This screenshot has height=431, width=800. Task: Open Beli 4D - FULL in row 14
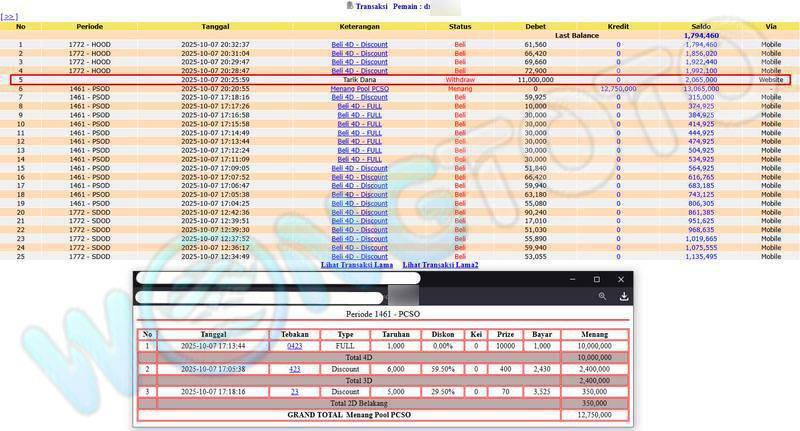point(359,159)
